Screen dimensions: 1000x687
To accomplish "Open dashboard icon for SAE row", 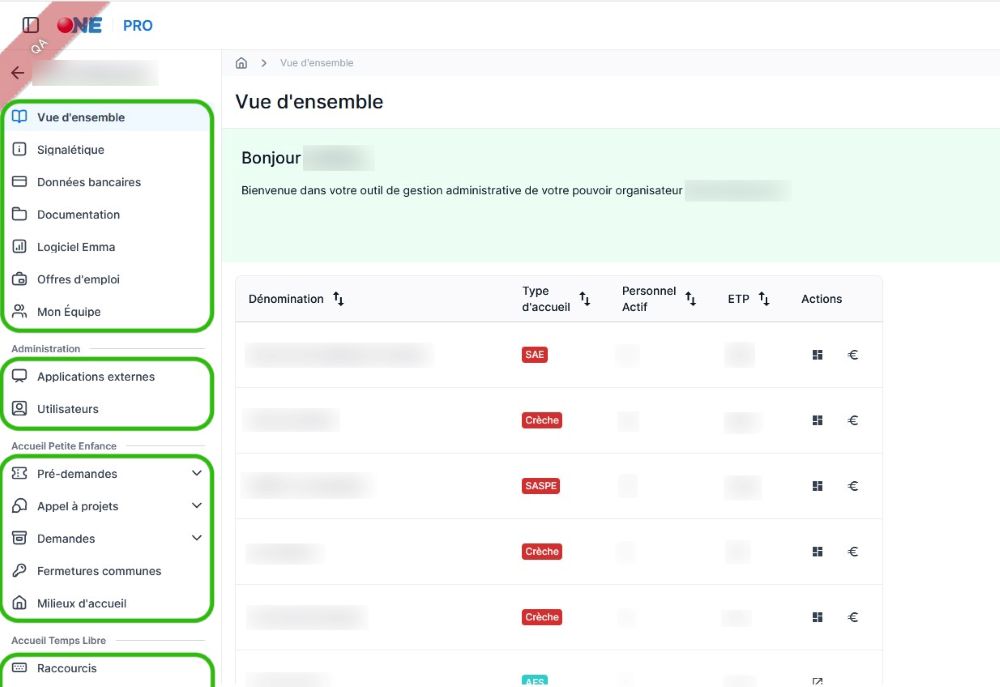I will [x=817, y=355].
